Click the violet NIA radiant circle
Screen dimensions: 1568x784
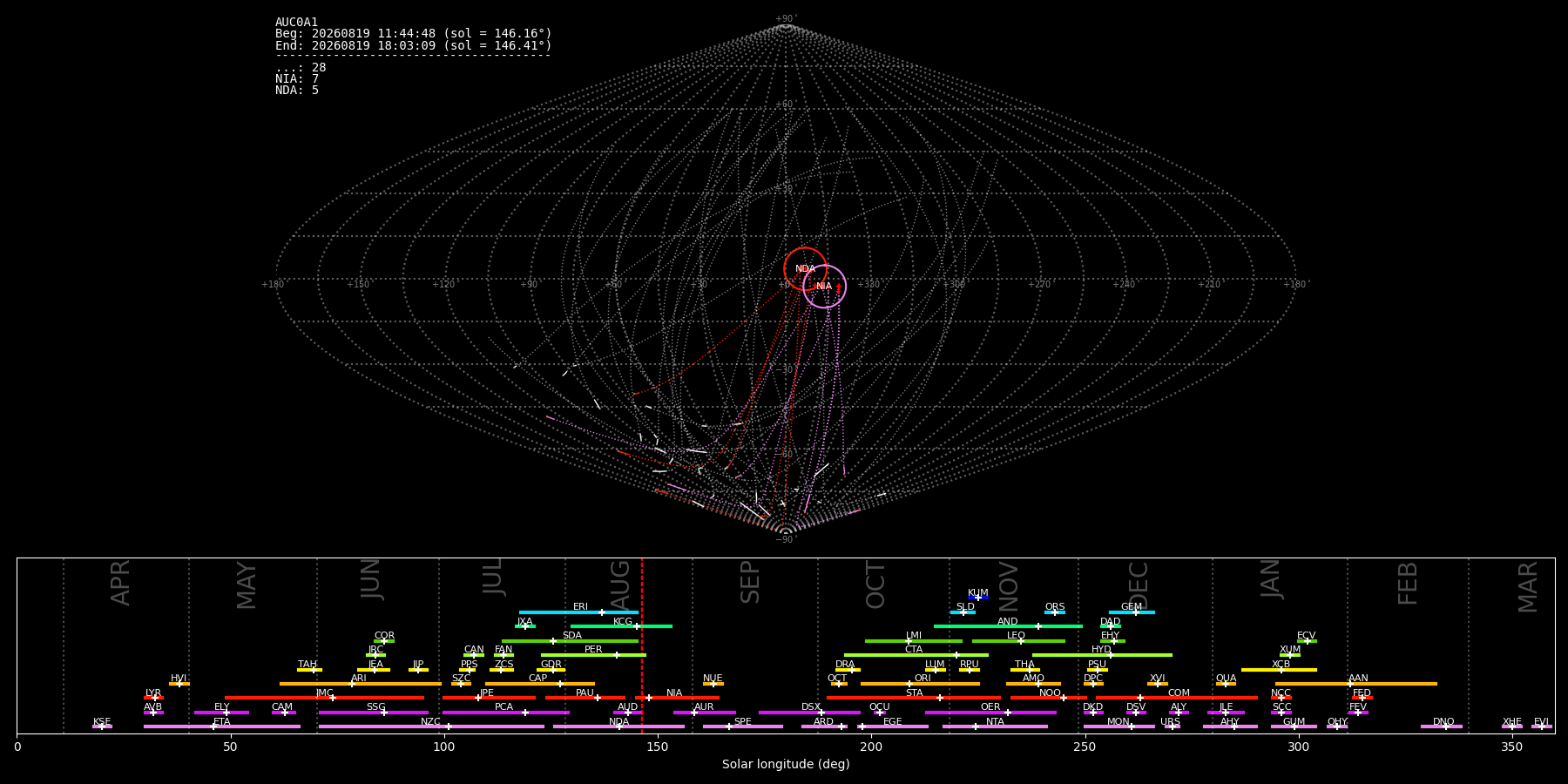tap(824, 287)
